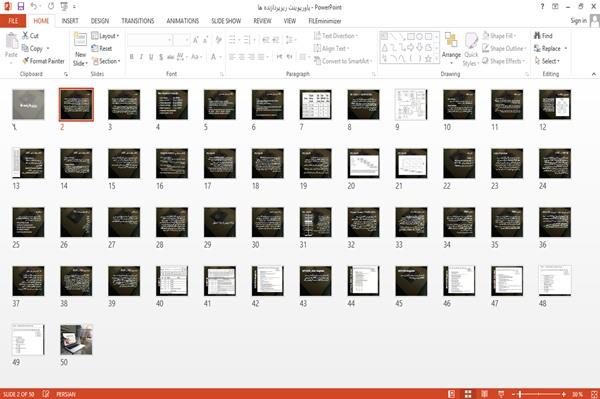Add a New Slide
Image resolution: width=600 pixels, height=399 pixels.
click(80, 50)
